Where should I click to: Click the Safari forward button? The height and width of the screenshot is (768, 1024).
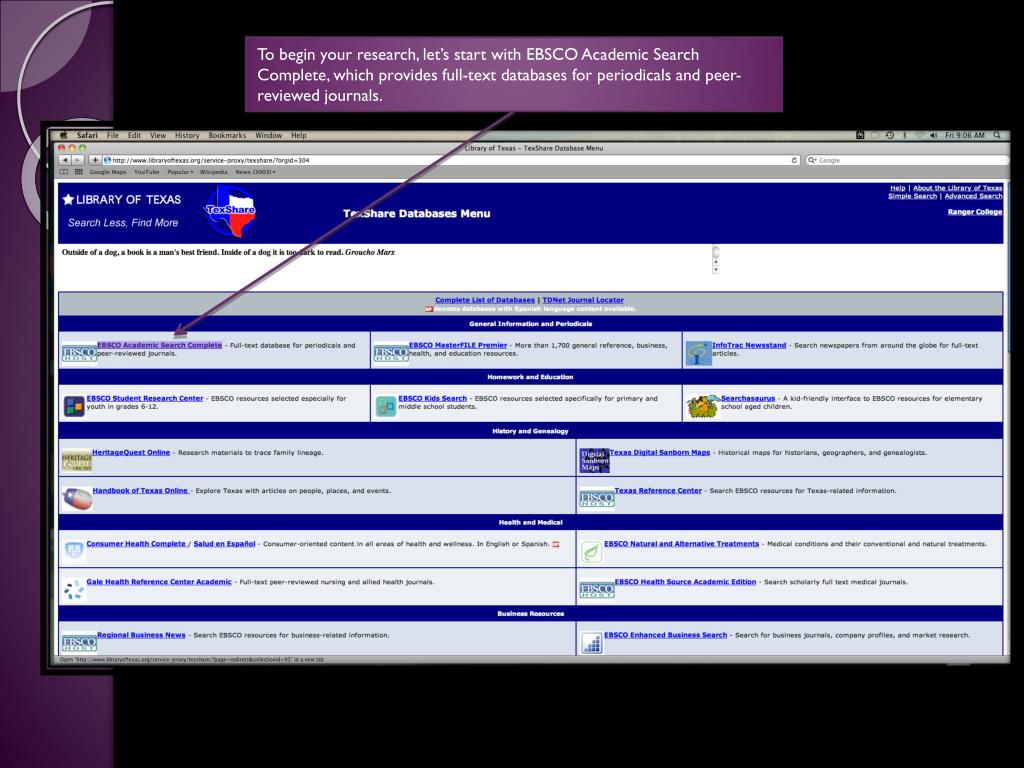pos(78,160)
